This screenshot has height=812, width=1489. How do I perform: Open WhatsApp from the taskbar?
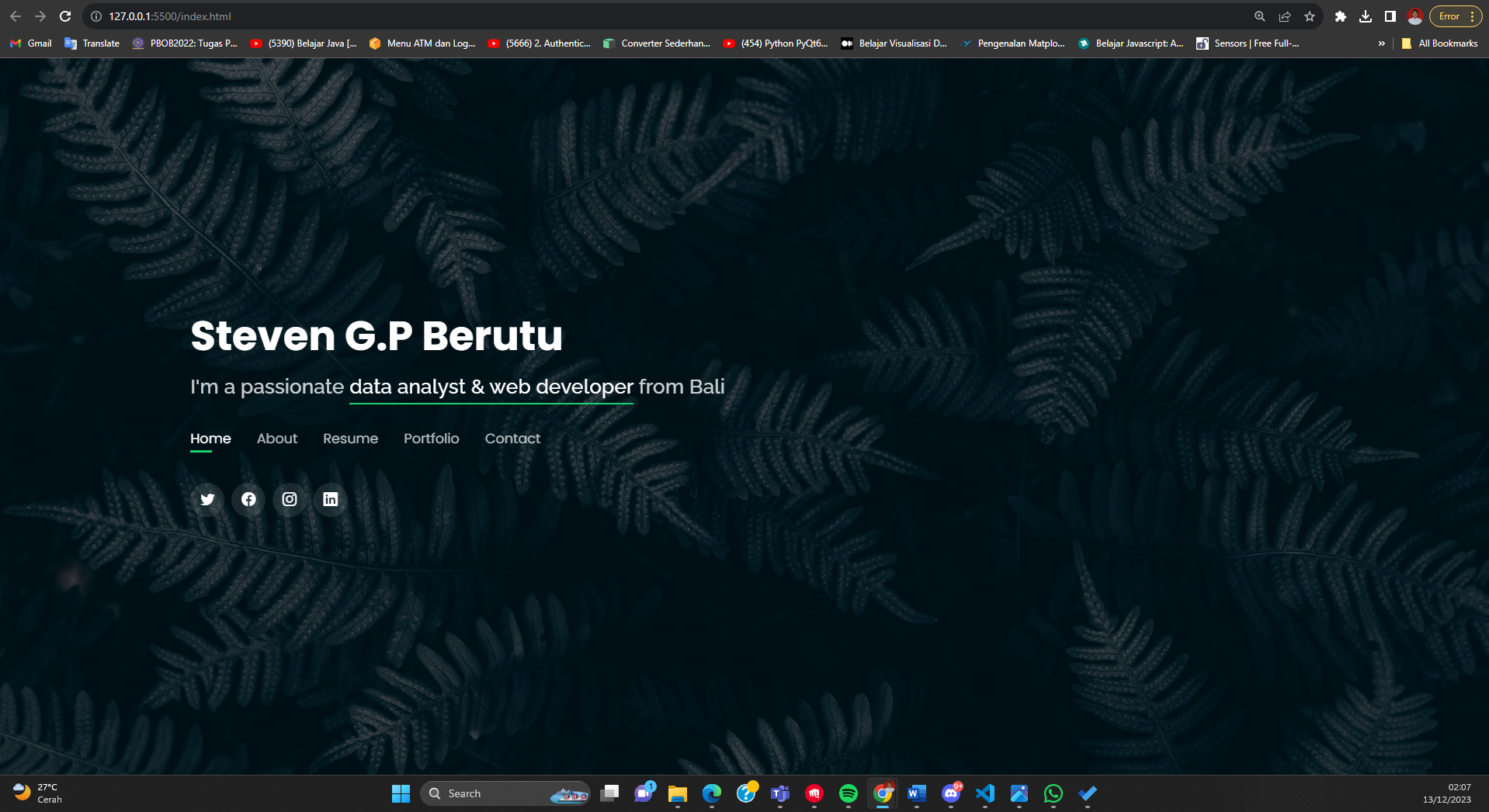(1052, 793)
